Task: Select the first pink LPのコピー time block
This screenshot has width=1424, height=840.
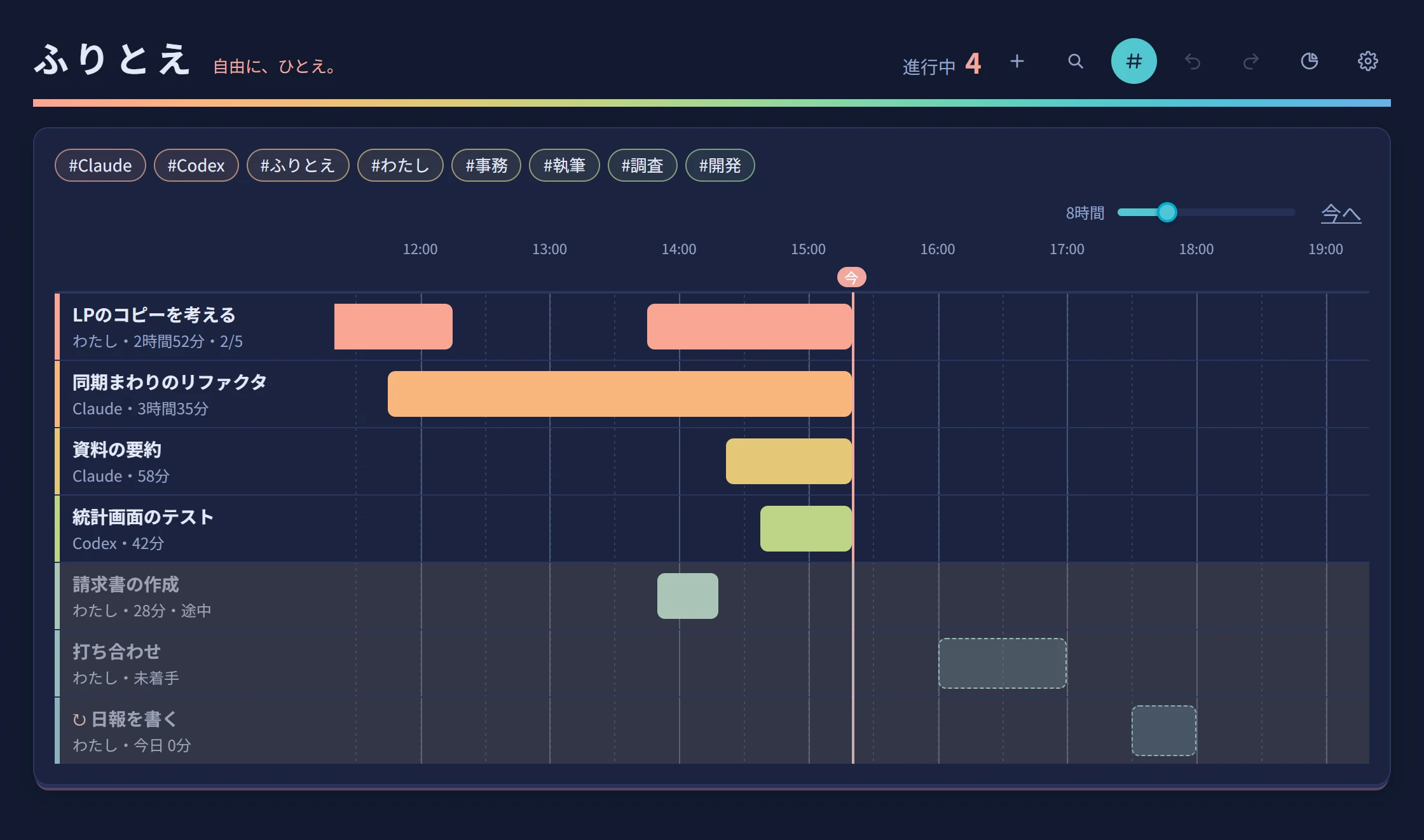Action: click(394, 327)
